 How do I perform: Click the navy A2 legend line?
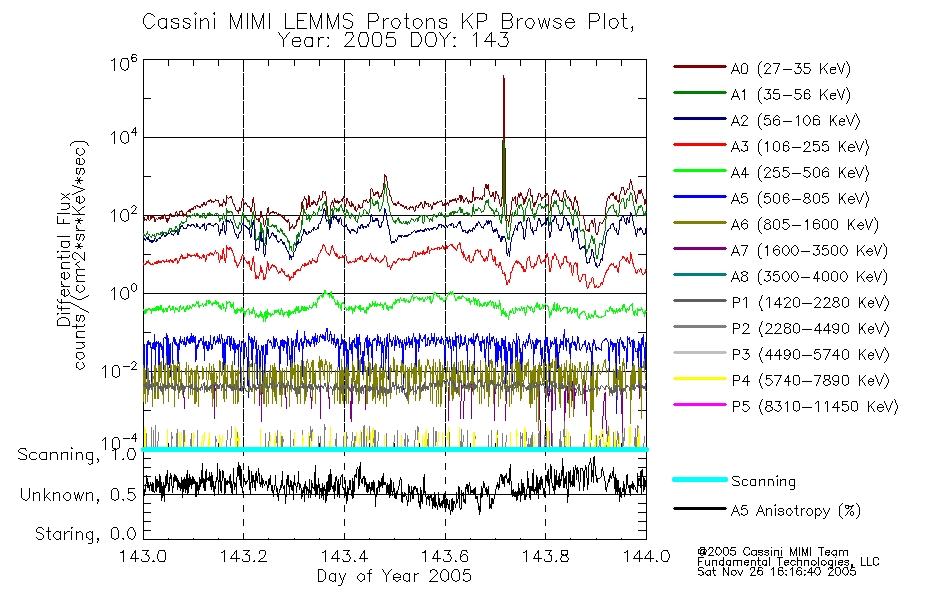coord(699,119)
